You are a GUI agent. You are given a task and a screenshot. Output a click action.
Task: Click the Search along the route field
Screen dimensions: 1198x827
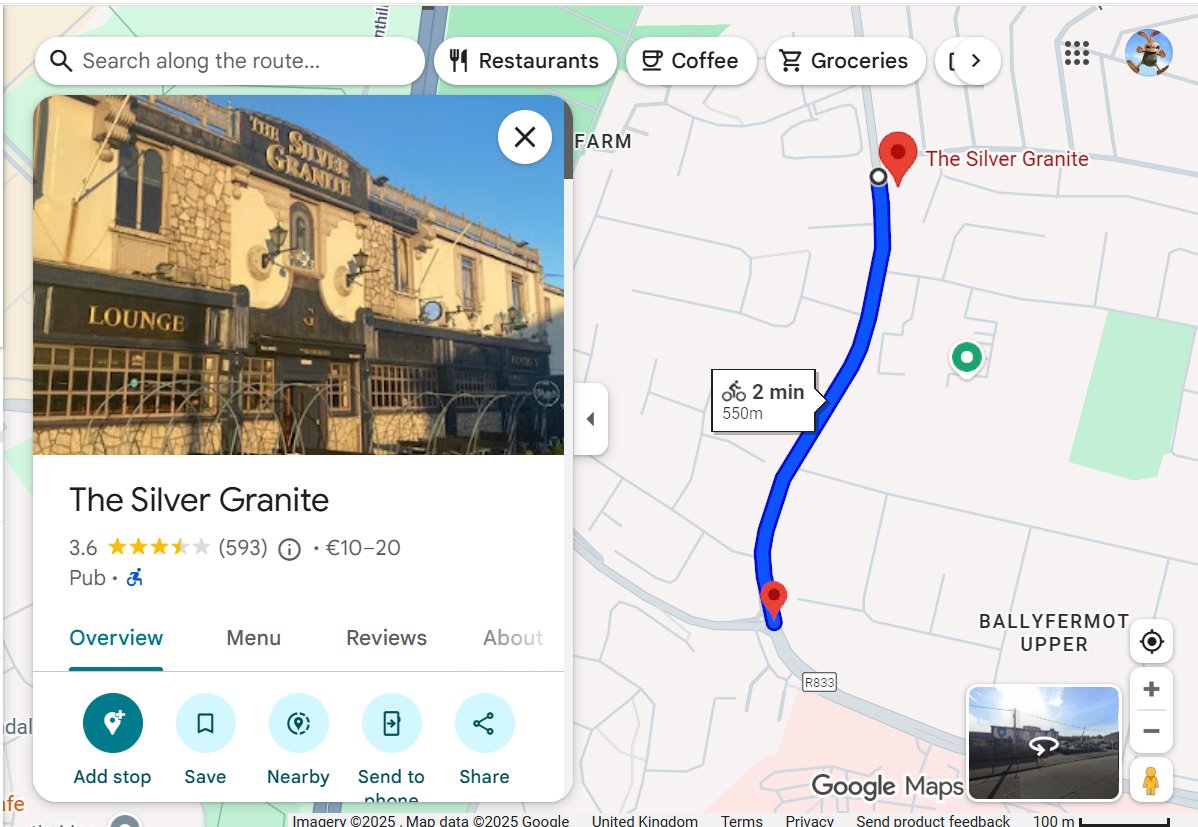[229, 61]
